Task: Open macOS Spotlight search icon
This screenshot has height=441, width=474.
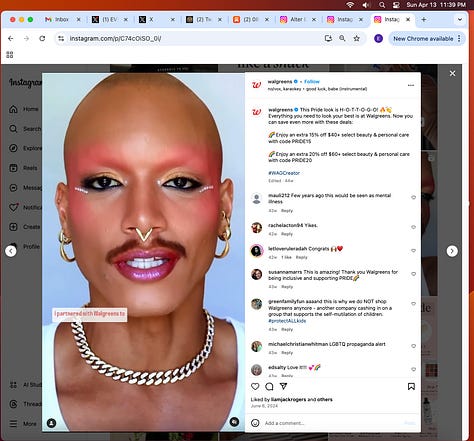Action: 382,5
